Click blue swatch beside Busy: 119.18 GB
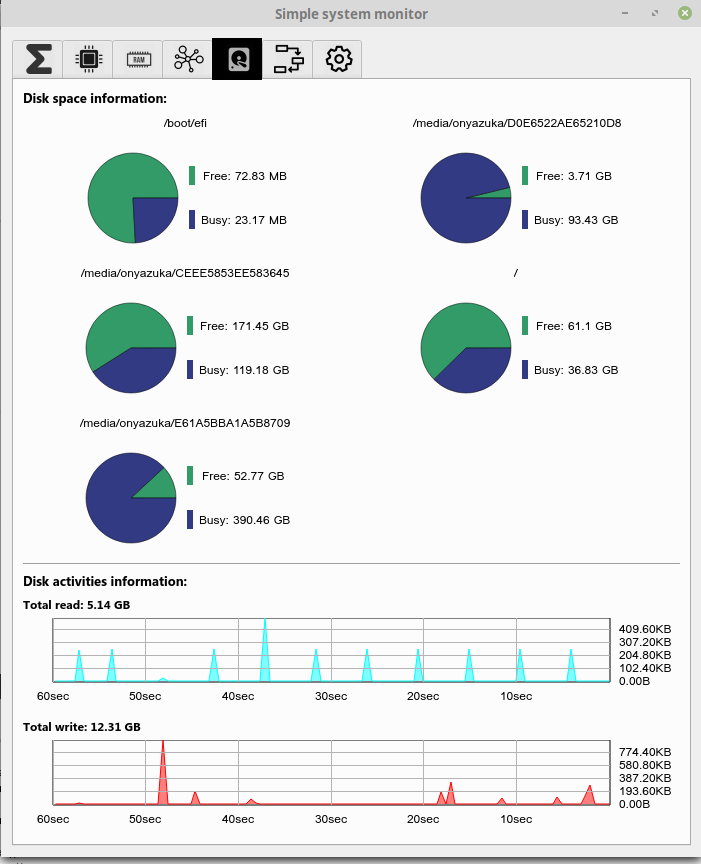Image resolution: width=701 pixels, height=864 pixels. [x=190, y=369]
